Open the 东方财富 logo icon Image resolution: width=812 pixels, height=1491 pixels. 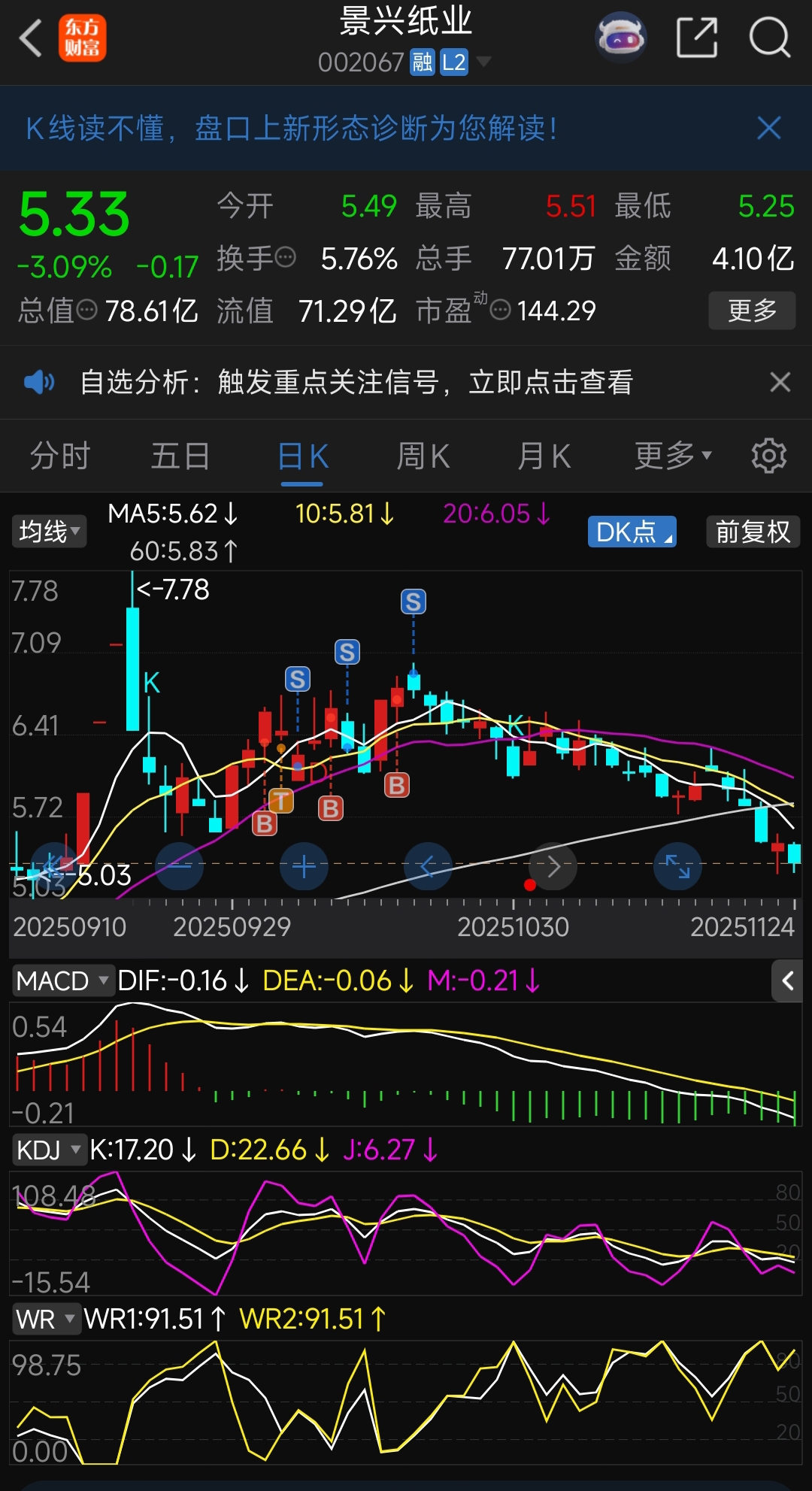pyautogui.click(x=83, y=38)
